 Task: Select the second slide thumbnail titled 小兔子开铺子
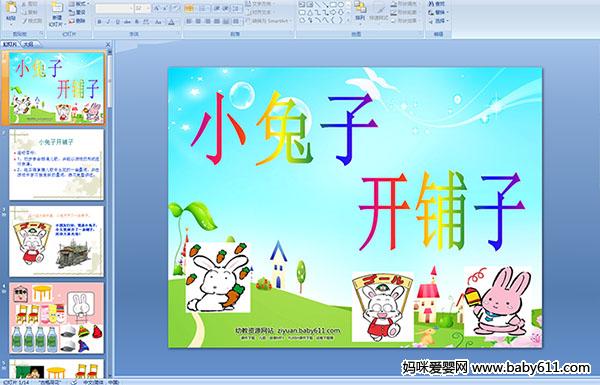(x=57, y=165)
